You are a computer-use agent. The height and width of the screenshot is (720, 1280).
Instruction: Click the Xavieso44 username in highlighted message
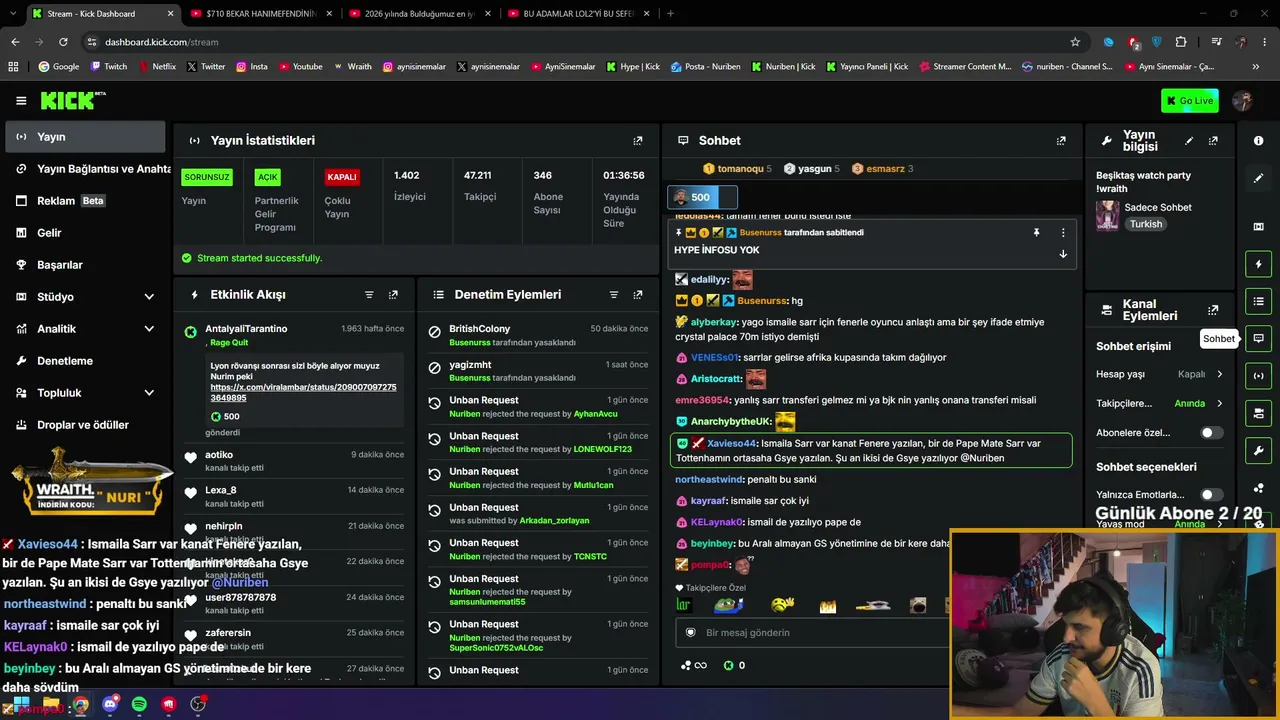(x=732, y=443)
